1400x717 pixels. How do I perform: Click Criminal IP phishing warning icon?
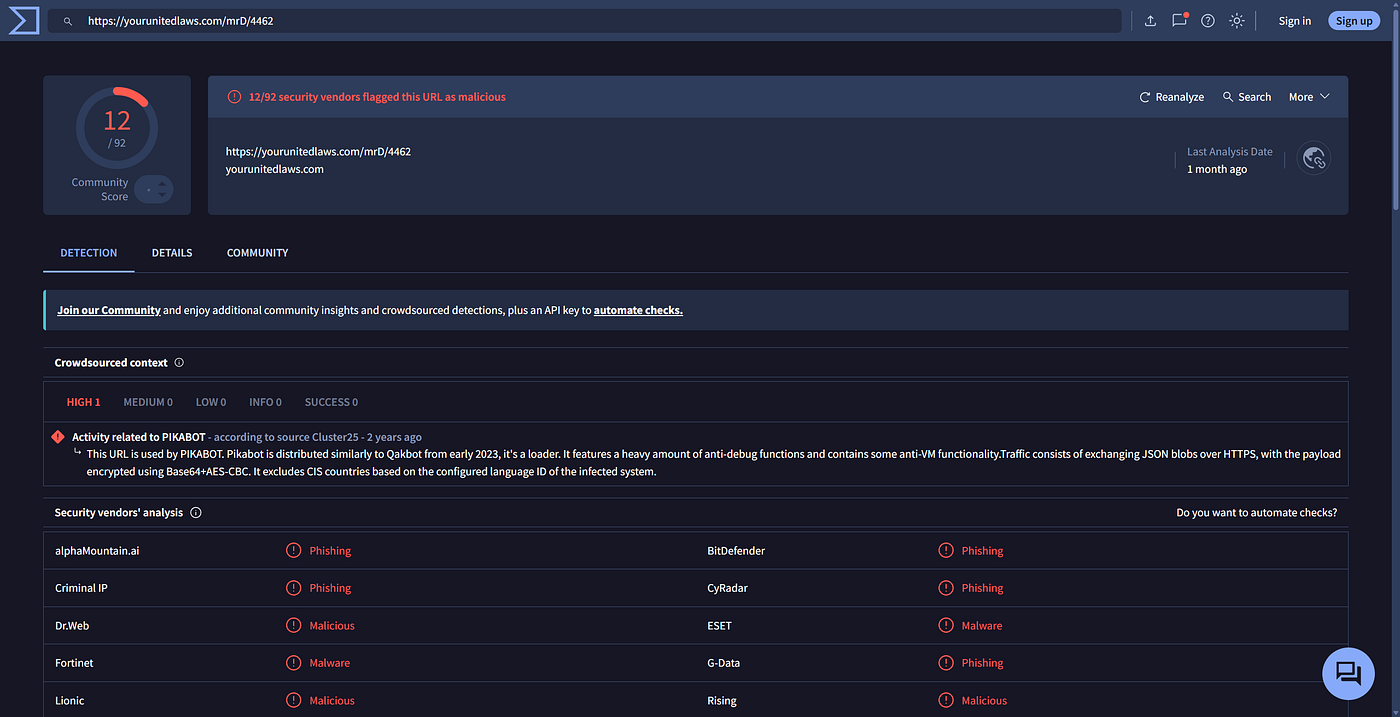pyautogui.click(x=294, y=588)
